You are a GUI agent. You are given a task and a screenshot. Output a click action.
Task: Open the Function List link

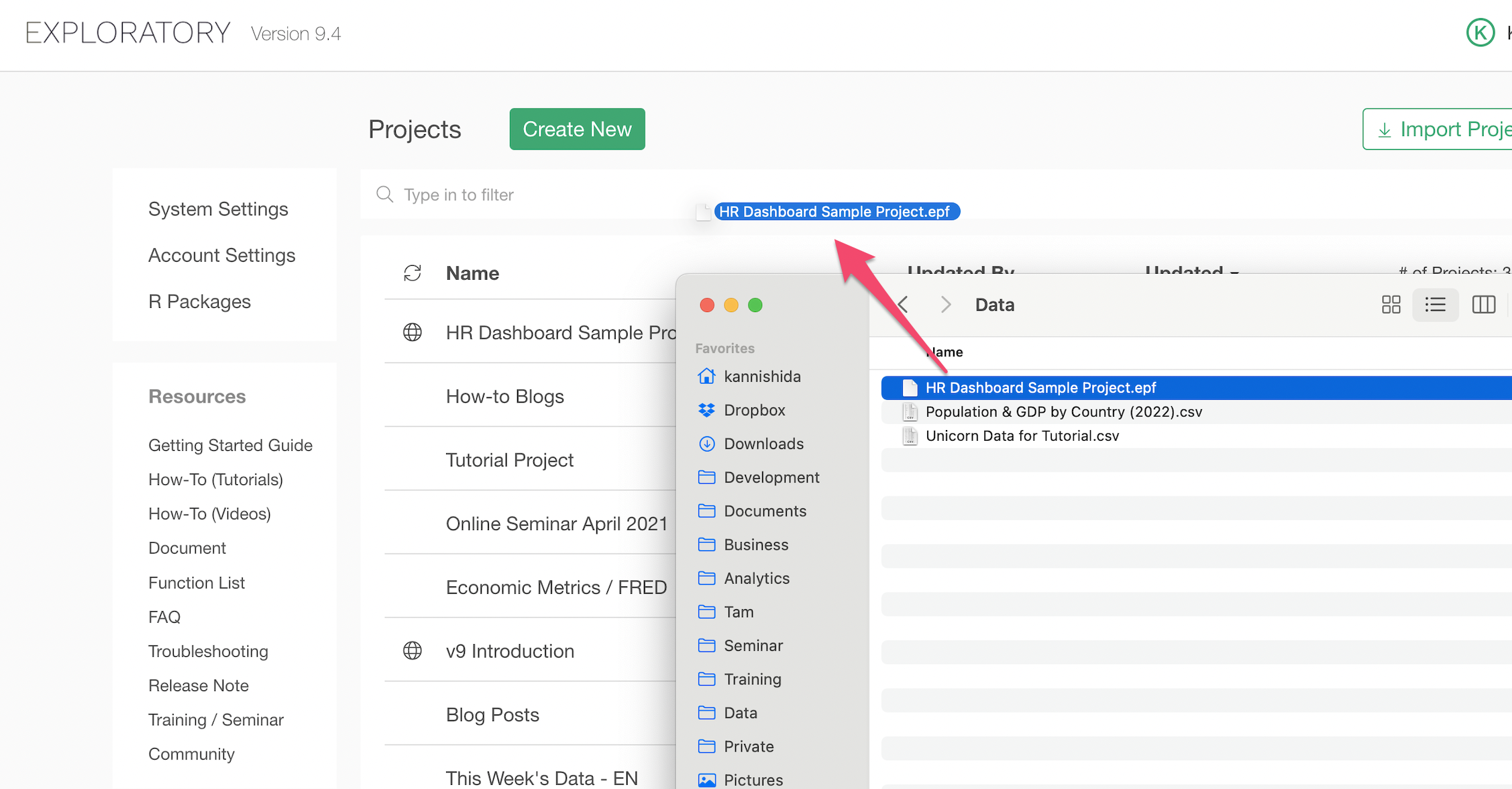click(196, 582)
